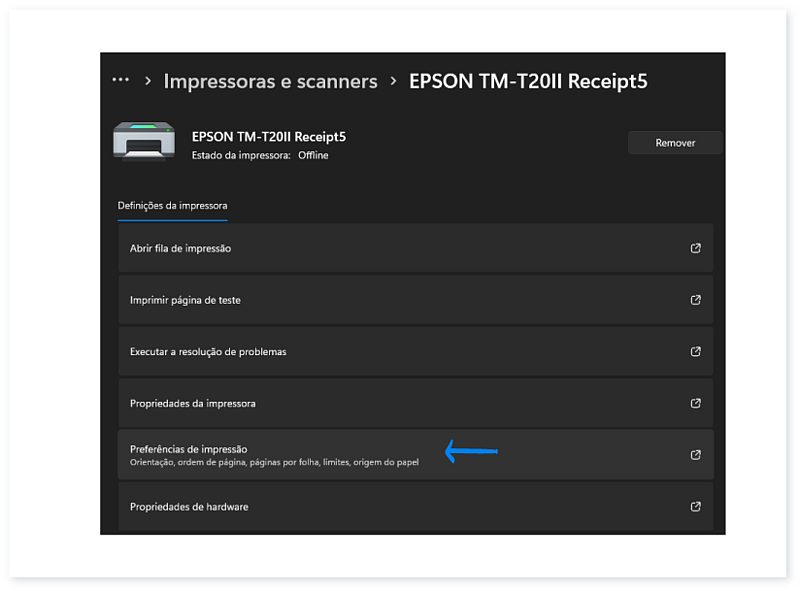
Task: Click troubleshooter row's external-link icon
Action: coord(696,352)
